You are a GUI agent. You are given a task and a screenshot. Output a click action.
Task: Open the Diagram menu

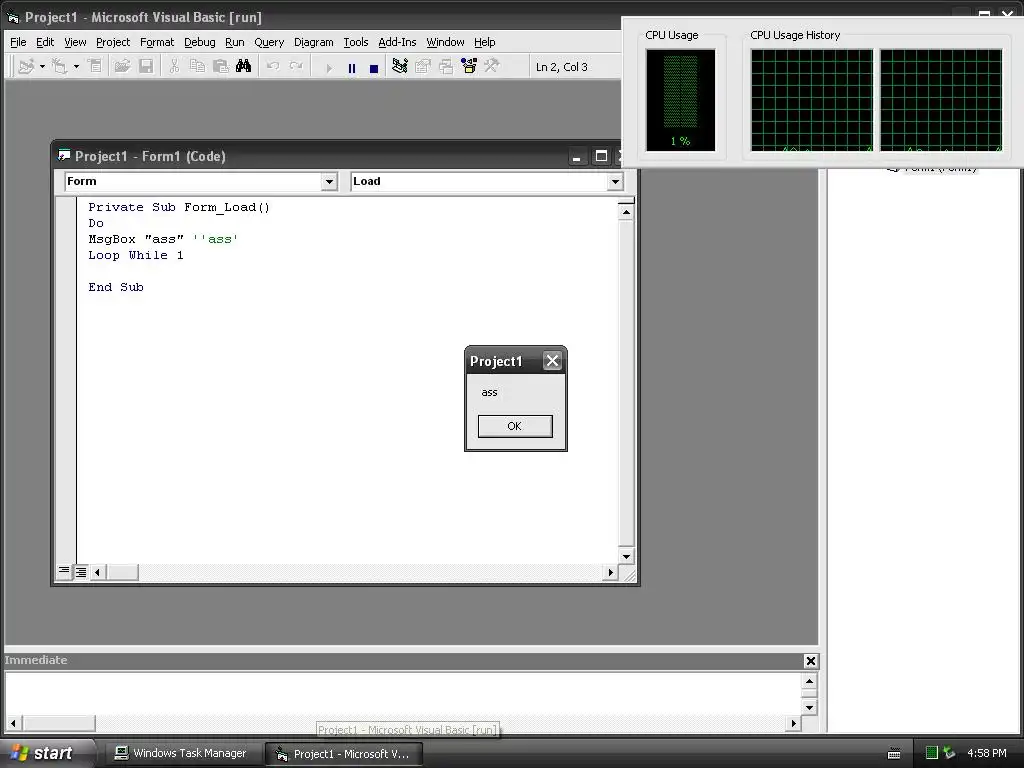[313, 42]
